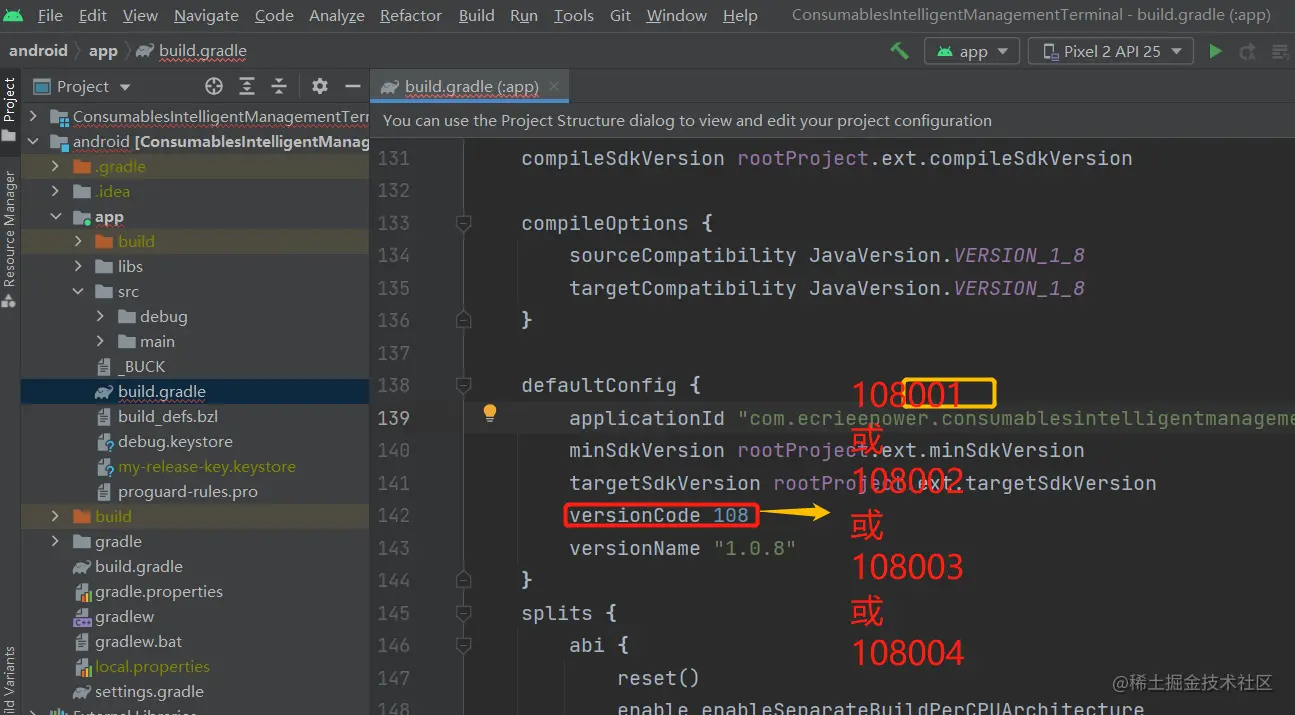The width and height of the screenshot is (1295, 715).
Task: Expand the libs folder
Action: (79, 267)
